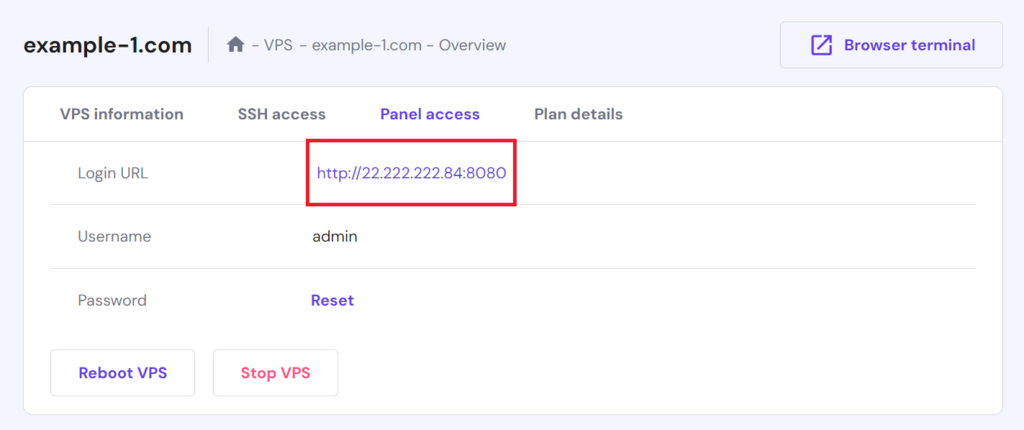Open the SSH access tab
Image resolution: width=1024 pixels, height=430 pixels.
click(x=281, y=114)
